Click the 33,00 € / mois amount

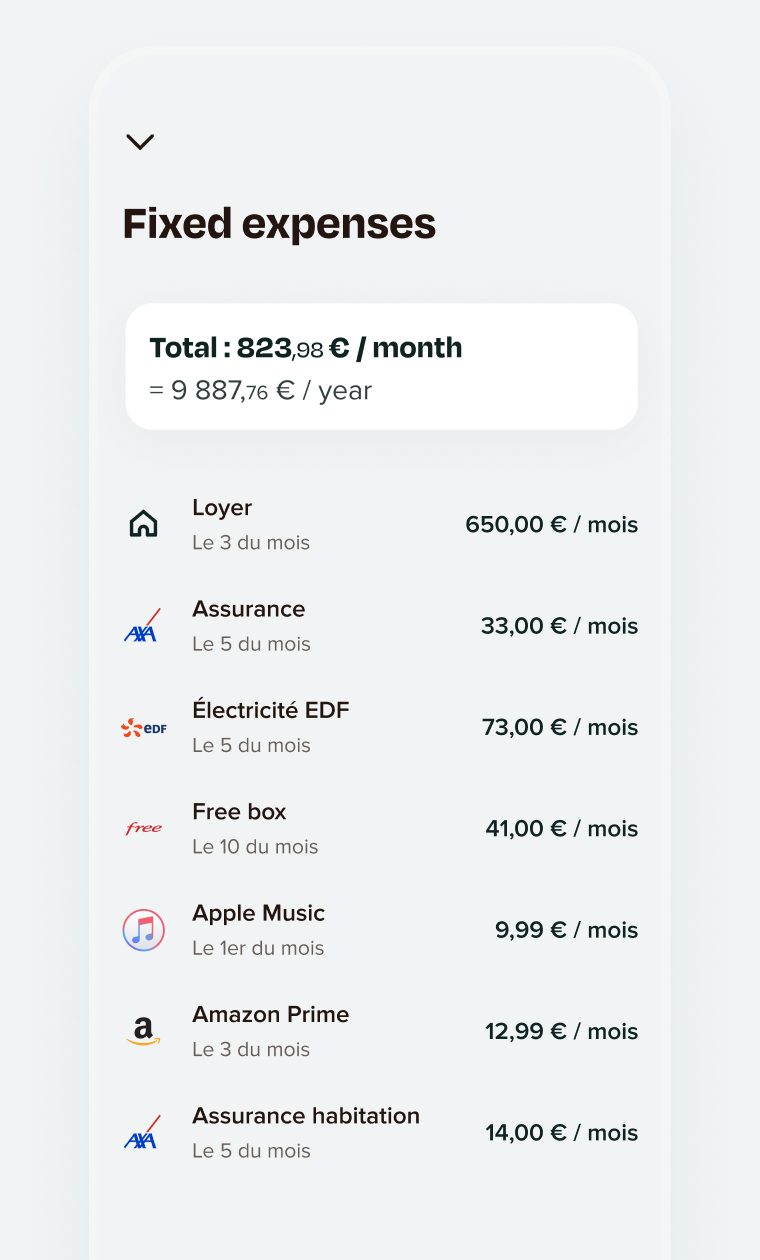pos(559,626)
